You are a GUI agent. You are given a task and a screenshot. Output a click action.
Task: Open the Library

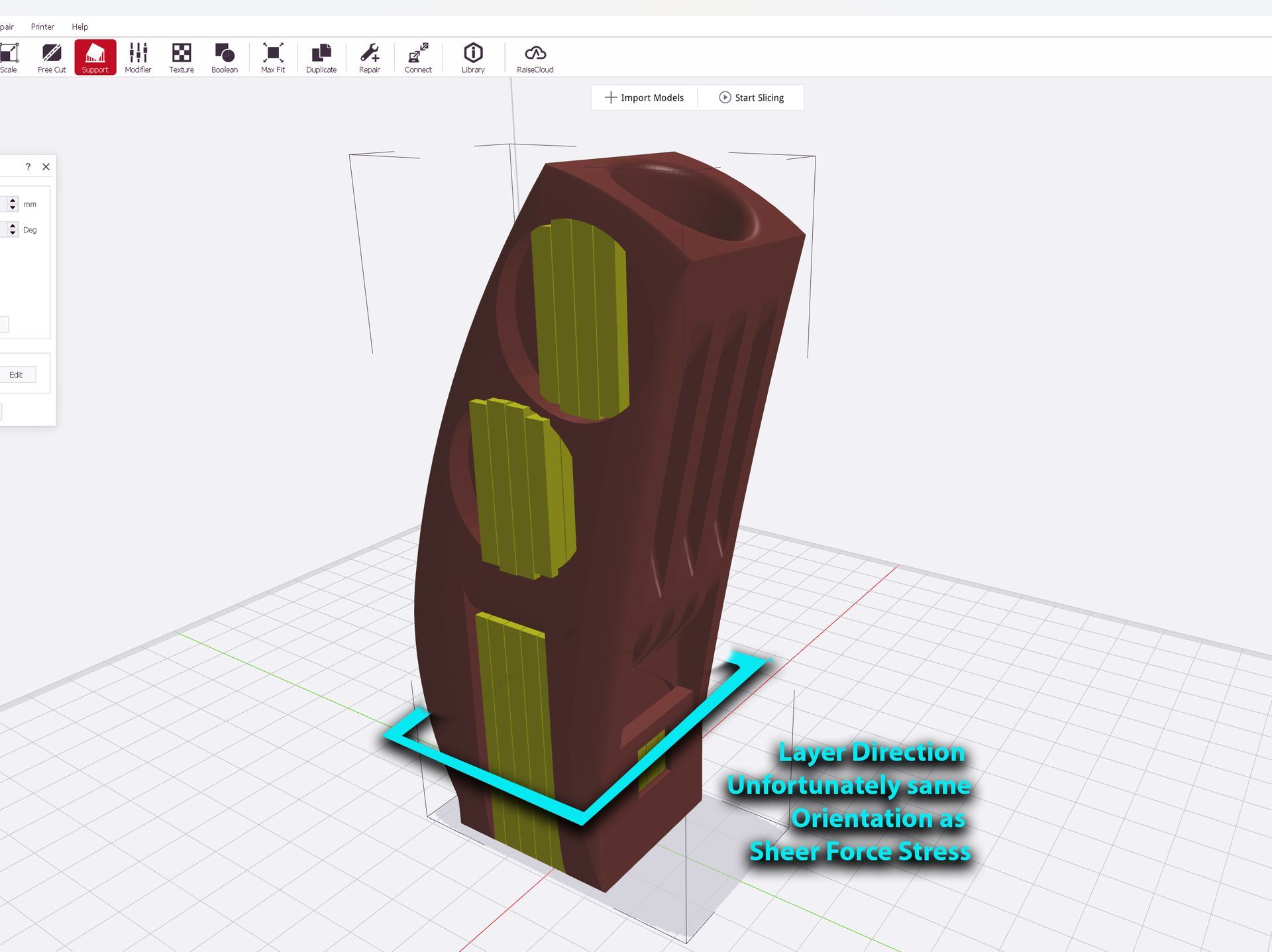tap(473, 58)
